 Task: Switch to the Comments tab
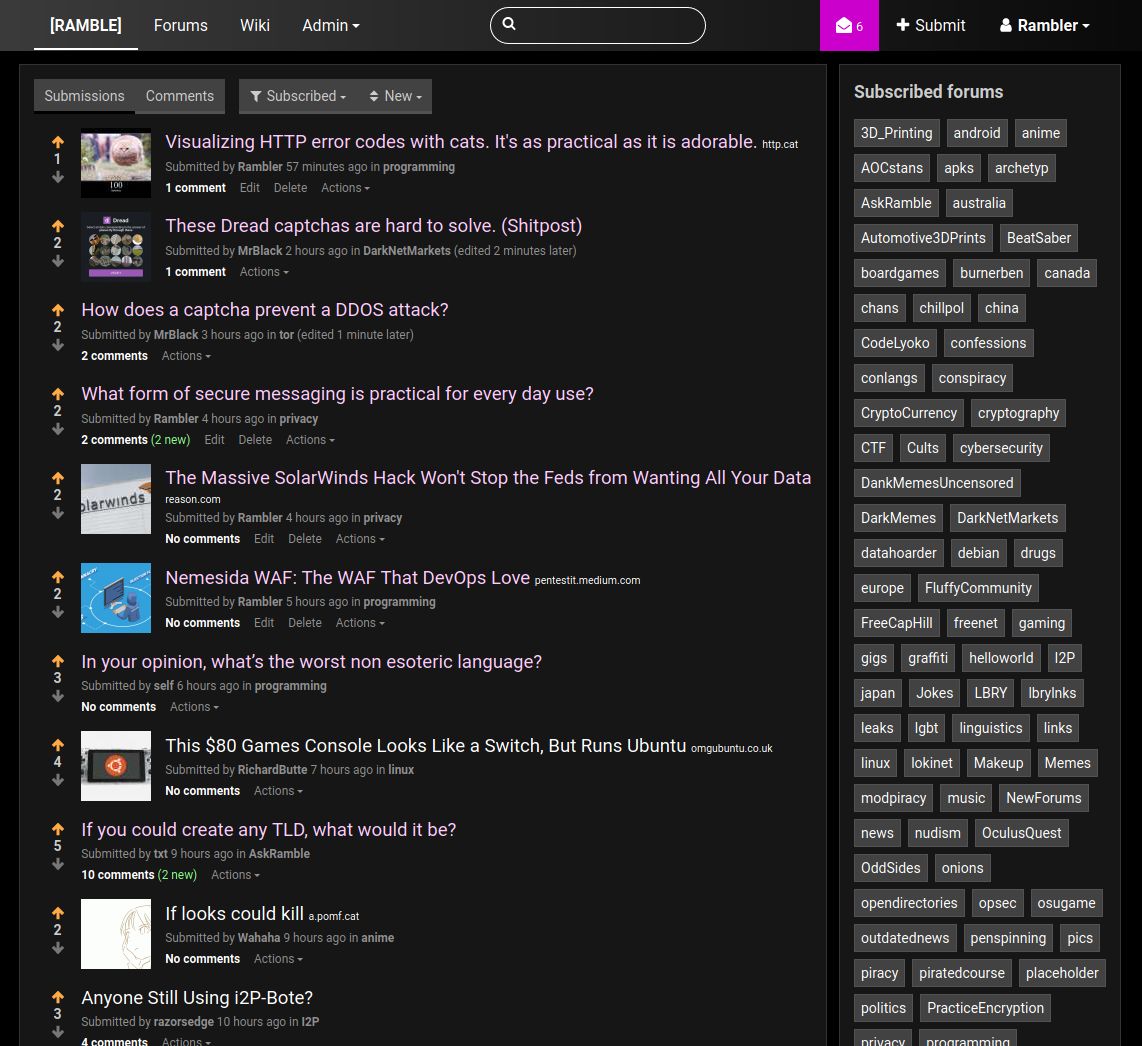pyautogui.click(x=179, y=96)
